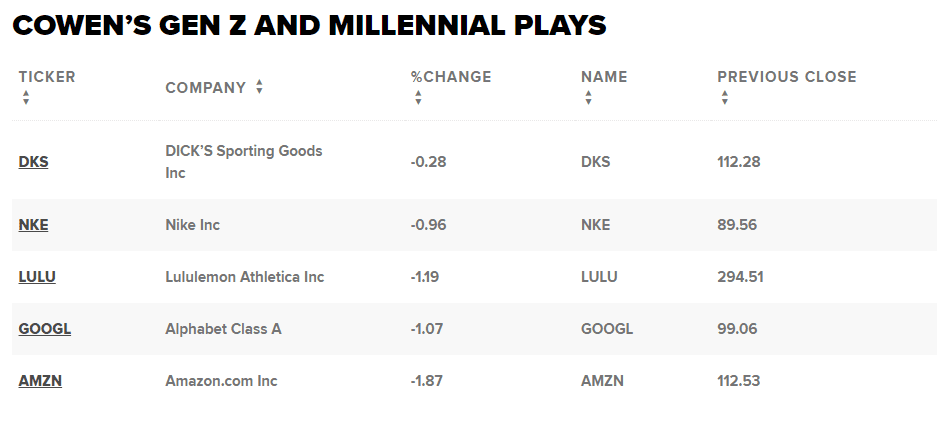Image resolution: width=939 pixels, height=421 pixels.
Task: Click the sort arrows under PREVIOUS CLOSE header
Action: pyautogui.click(x=724, y=98)
